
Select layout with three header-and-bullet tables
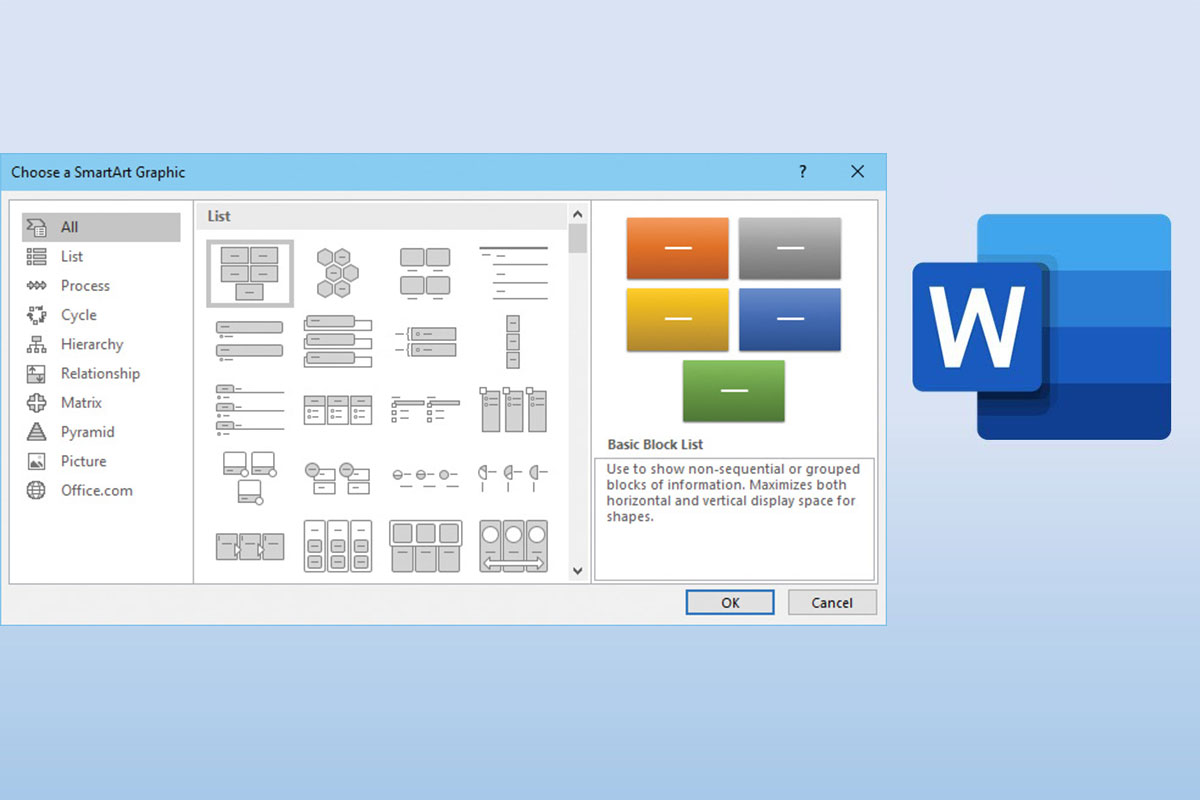[338, 409]
